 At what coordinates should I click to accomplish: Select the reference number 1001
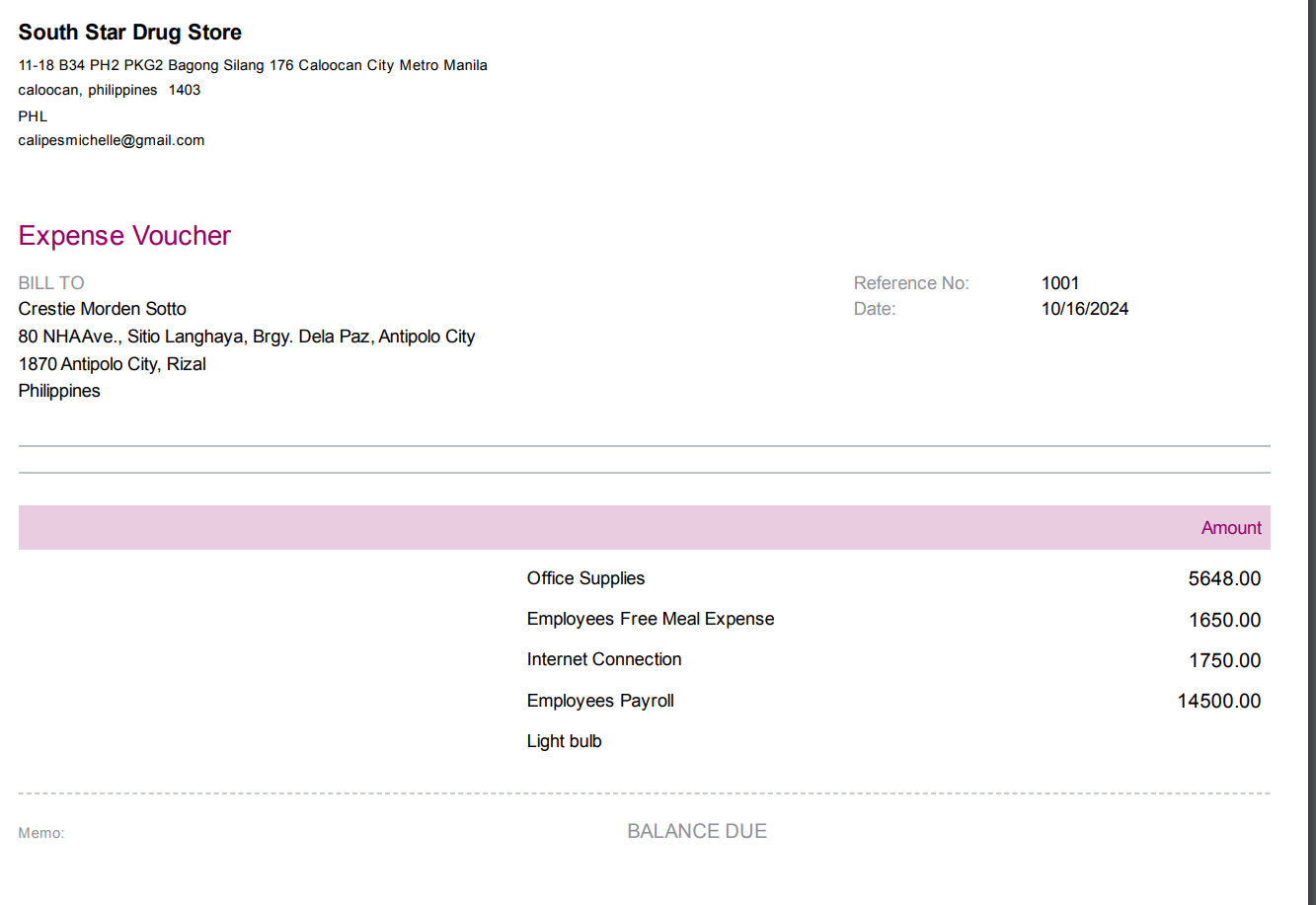(1059, 283)
